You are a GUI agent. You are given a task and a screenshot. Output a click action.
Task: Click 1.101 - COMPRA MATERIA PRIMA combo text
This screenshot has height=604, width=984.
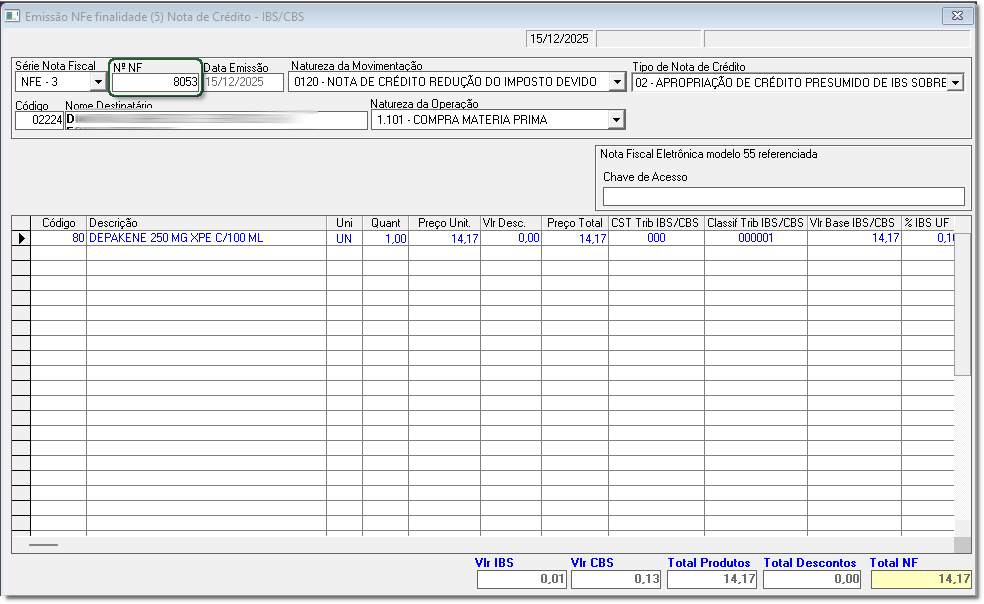point(462,120)
